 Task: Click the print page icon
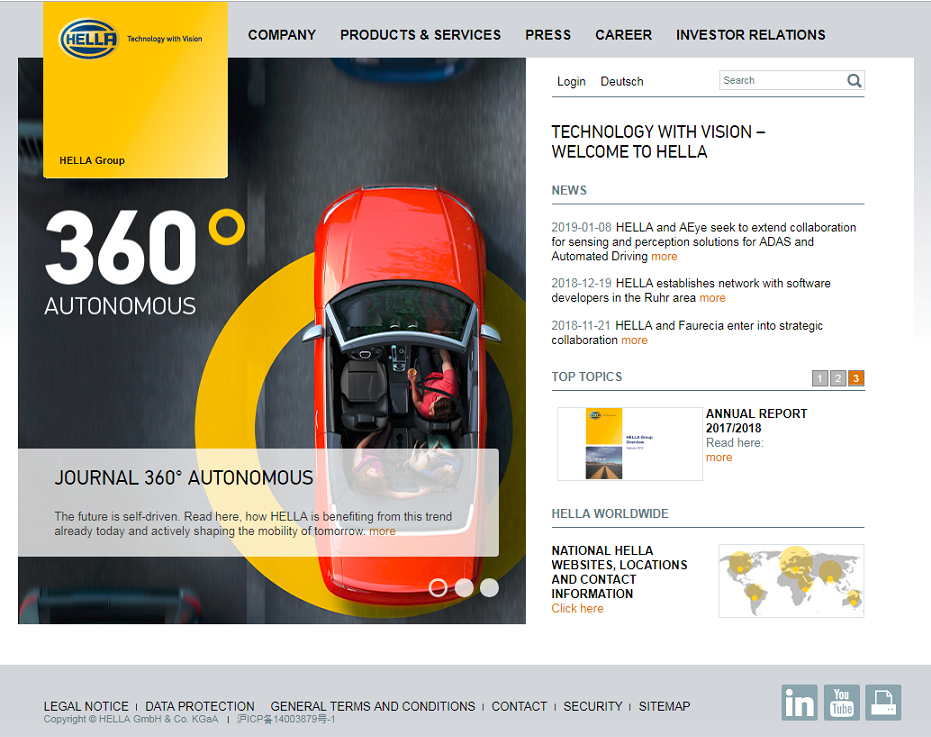[883, 703]
